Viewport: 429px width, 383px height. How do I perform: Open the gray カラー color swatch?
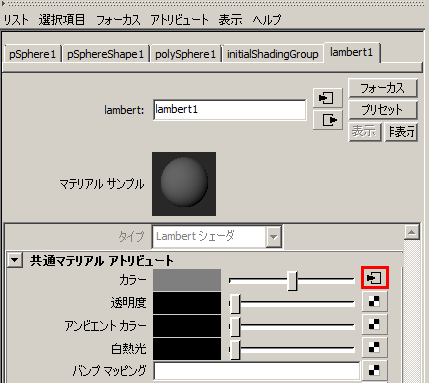pyautogui.click(x=187, y=280)
